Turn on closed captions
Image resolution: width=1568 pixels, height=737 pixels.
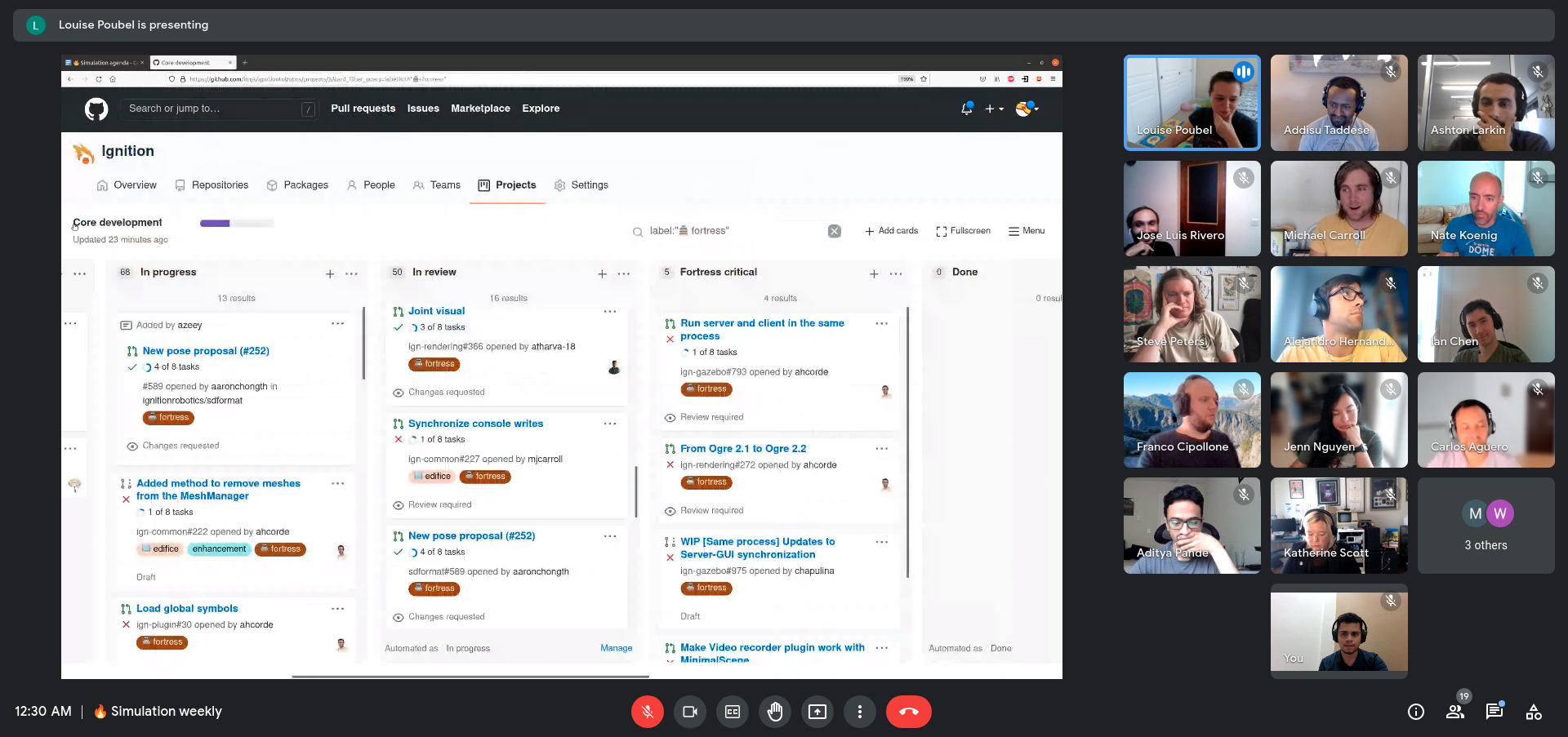coord(733,712)
